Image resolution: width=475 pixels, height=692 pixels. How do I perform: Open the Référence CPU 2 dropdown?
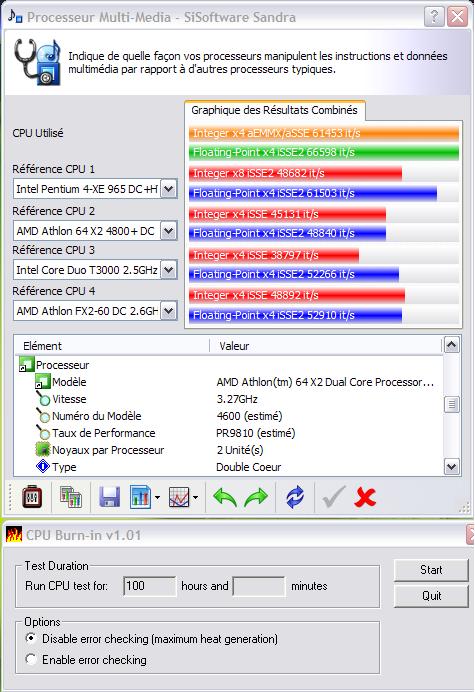pos(168,231)
